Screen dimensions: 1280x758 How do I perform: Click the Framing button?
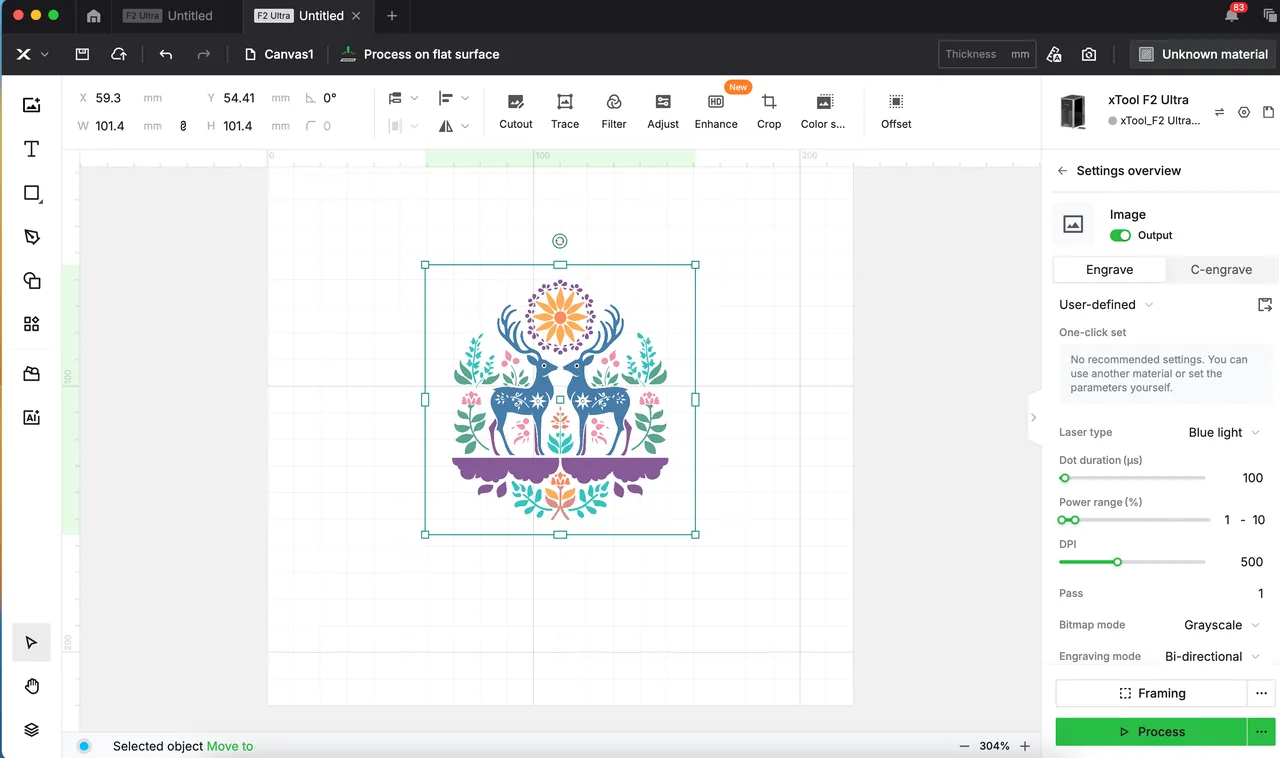pyautogui.click(x=1151, y=693)
